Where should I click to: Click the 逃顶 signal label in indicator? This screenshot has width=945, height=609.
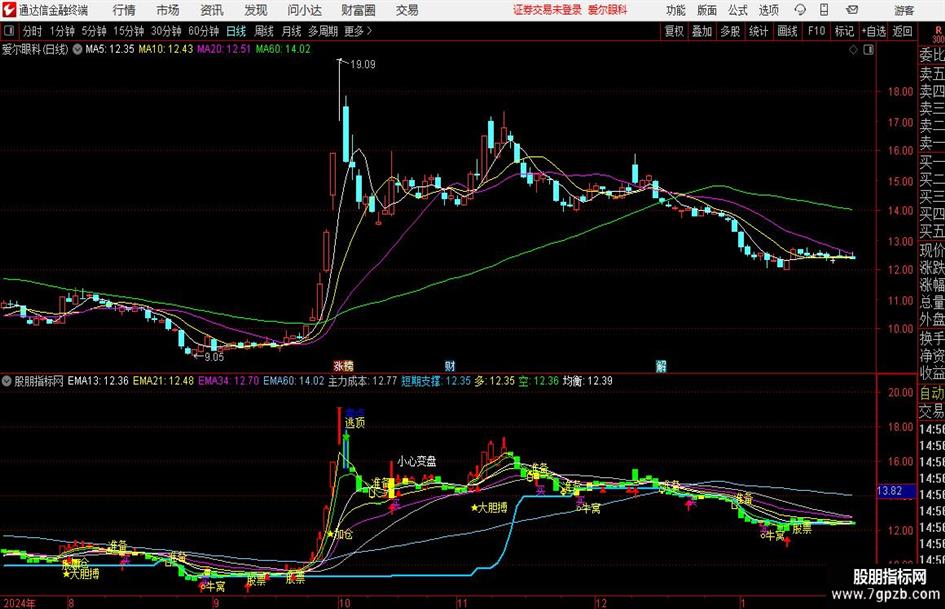tap(355, 423)
